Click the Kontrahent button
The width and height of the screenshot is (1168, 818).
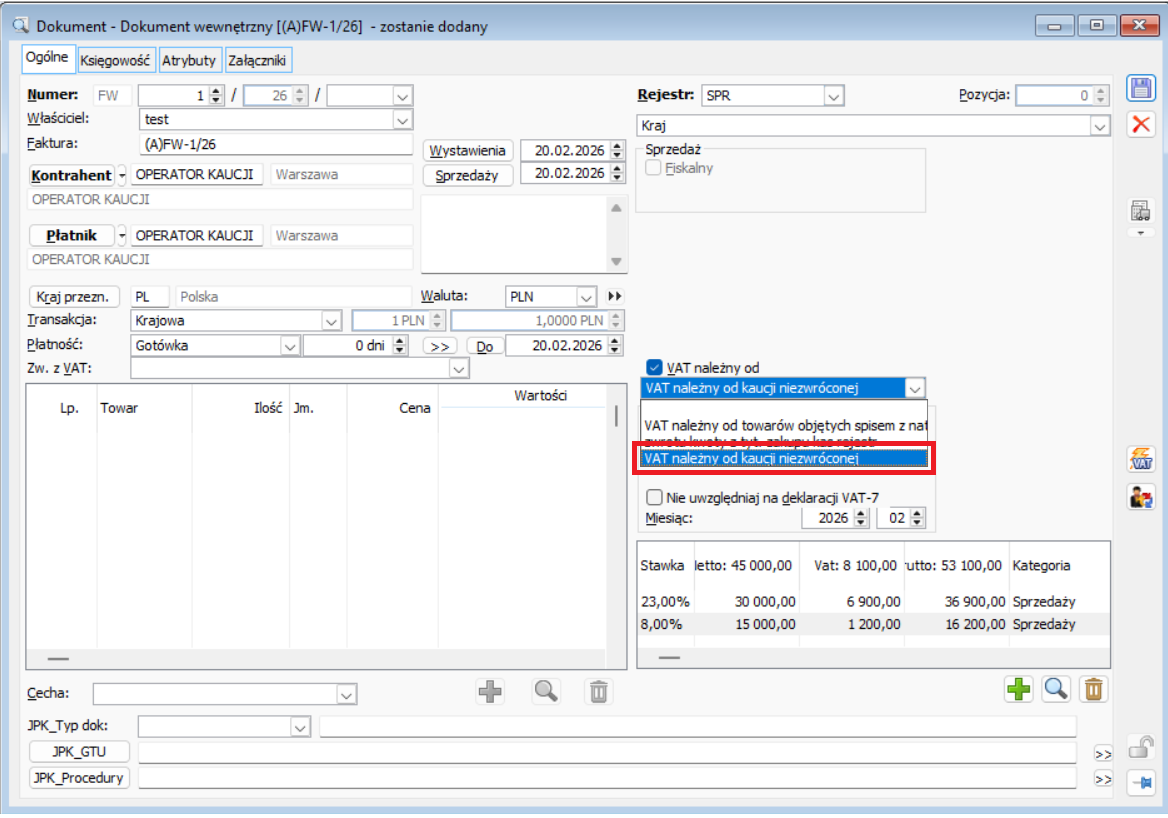[71, 175]
